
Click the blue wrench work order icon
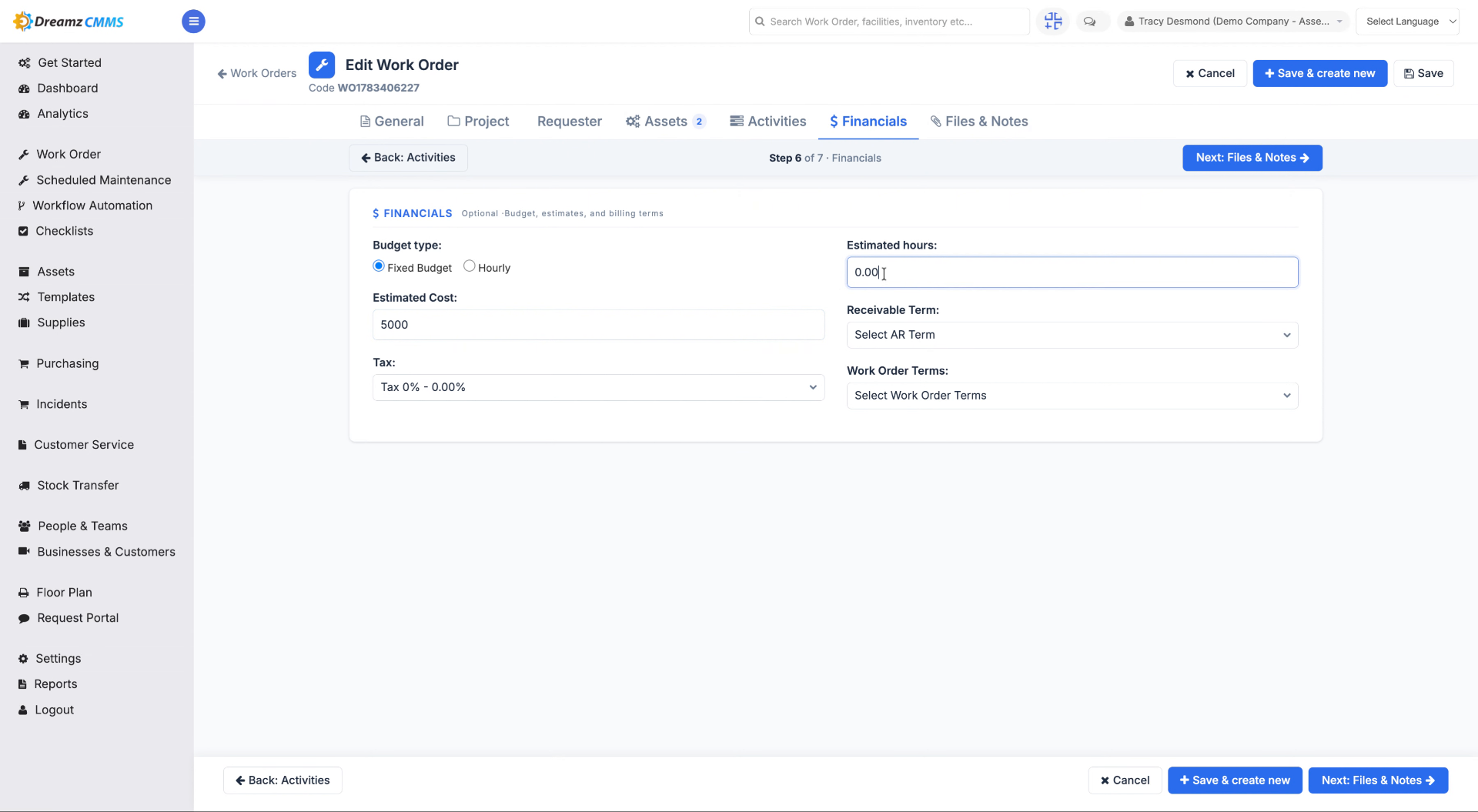pyautogui.click(x=322, y=65)
